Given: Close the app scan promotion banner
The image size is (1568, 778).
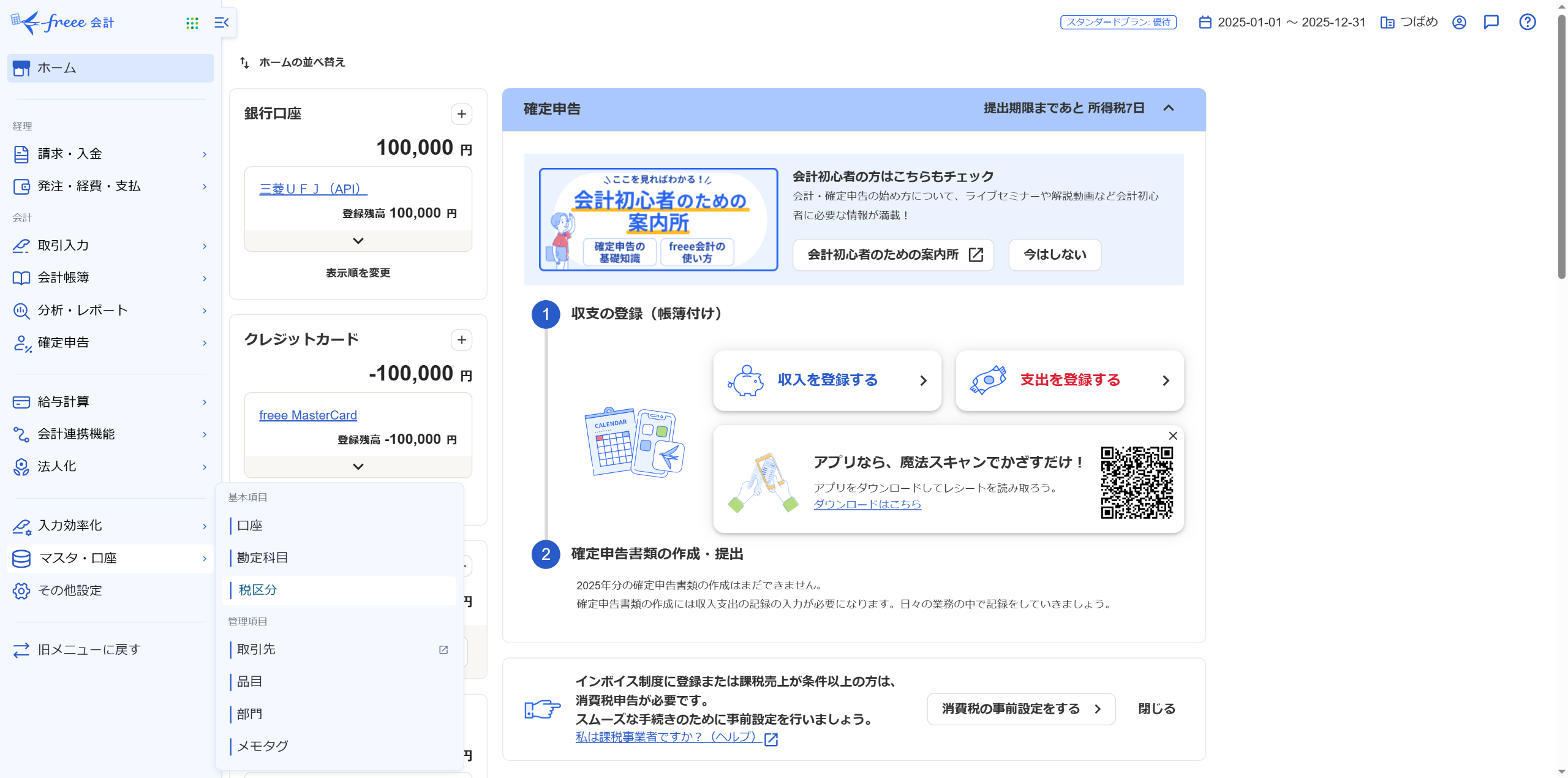Looking at the screenshot, I should coord(1172,436).
